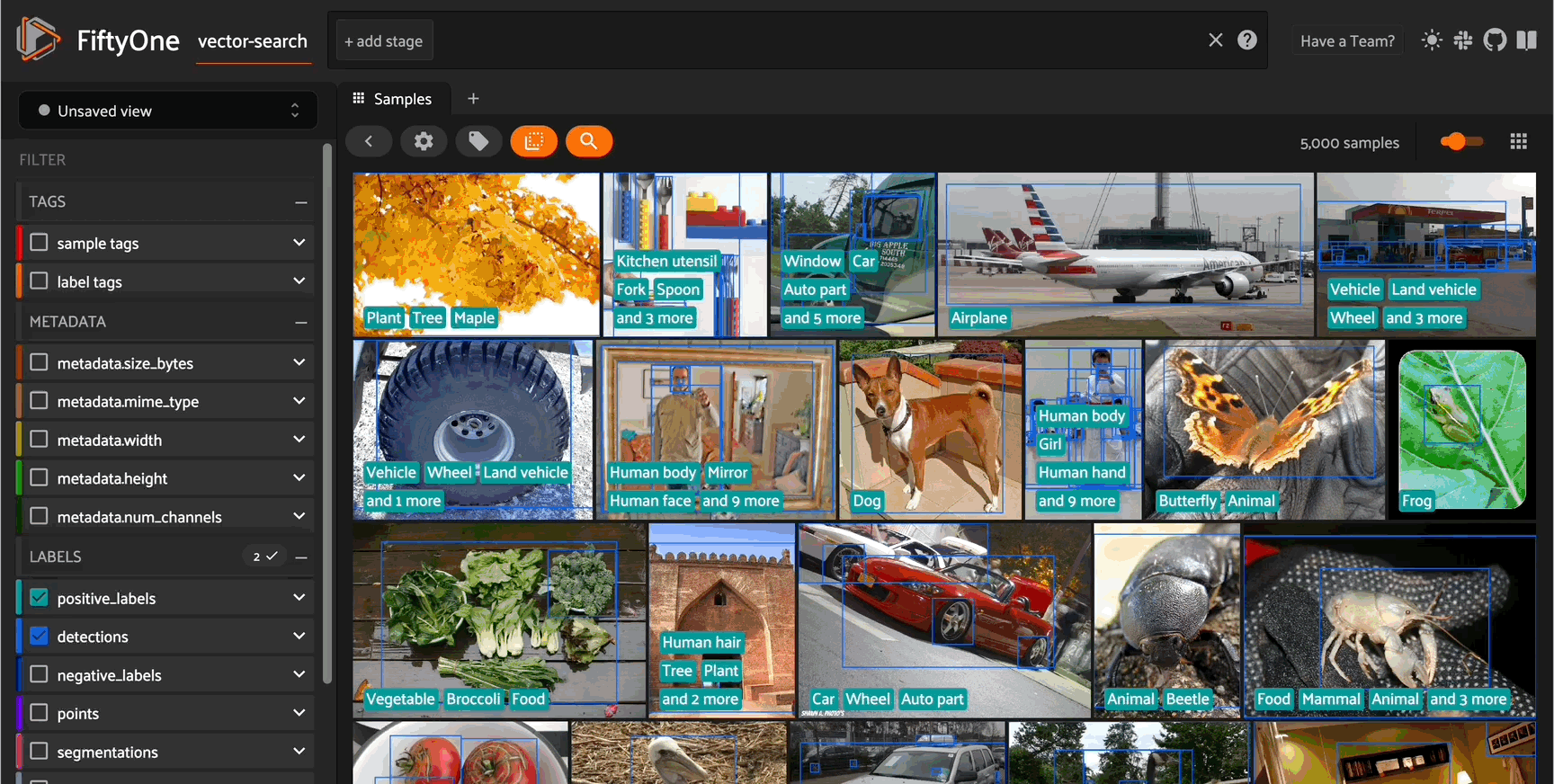Enable metadata.width checkbox

tap(39, 440)
